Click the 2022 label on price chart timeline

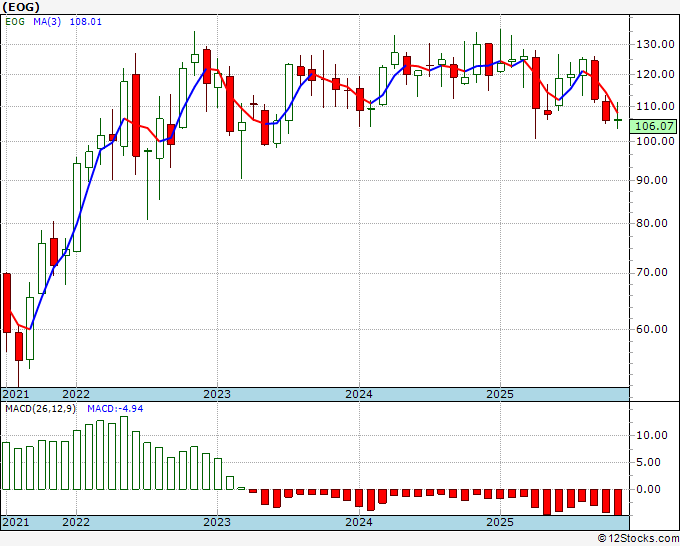tap(76, 394)
